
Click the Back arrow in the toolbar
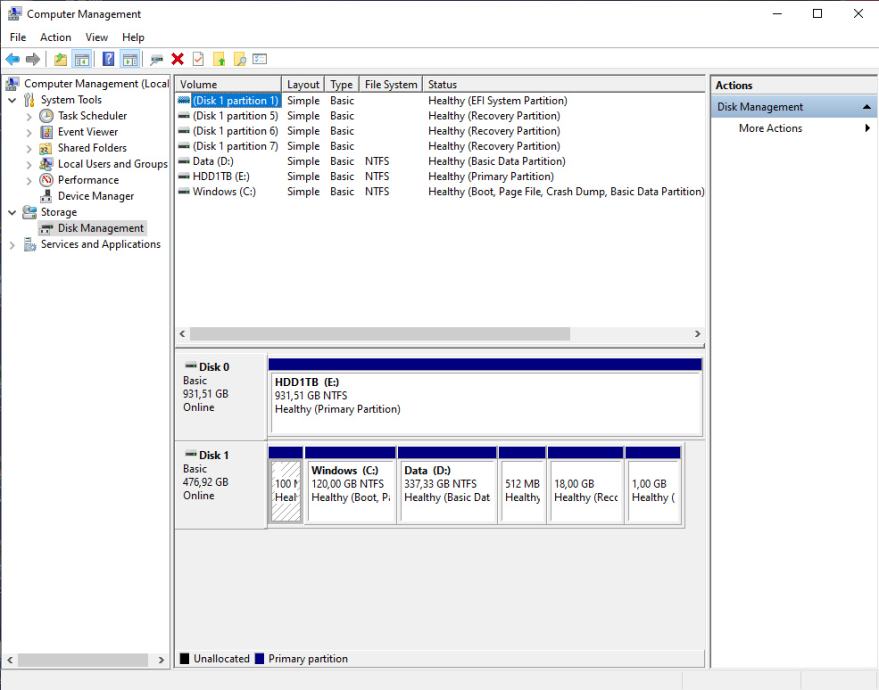[12, 60]
